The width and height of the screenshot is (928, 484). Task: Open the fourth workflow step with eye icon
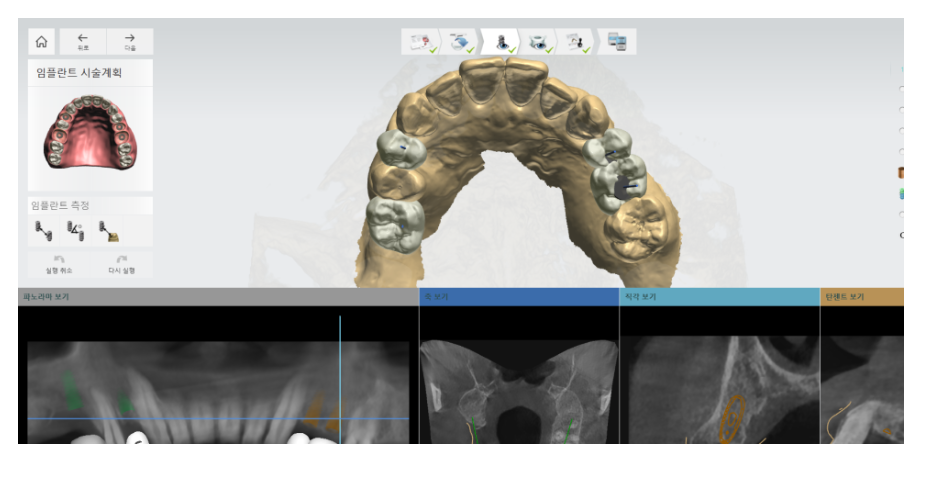click(x=541, y=42)
